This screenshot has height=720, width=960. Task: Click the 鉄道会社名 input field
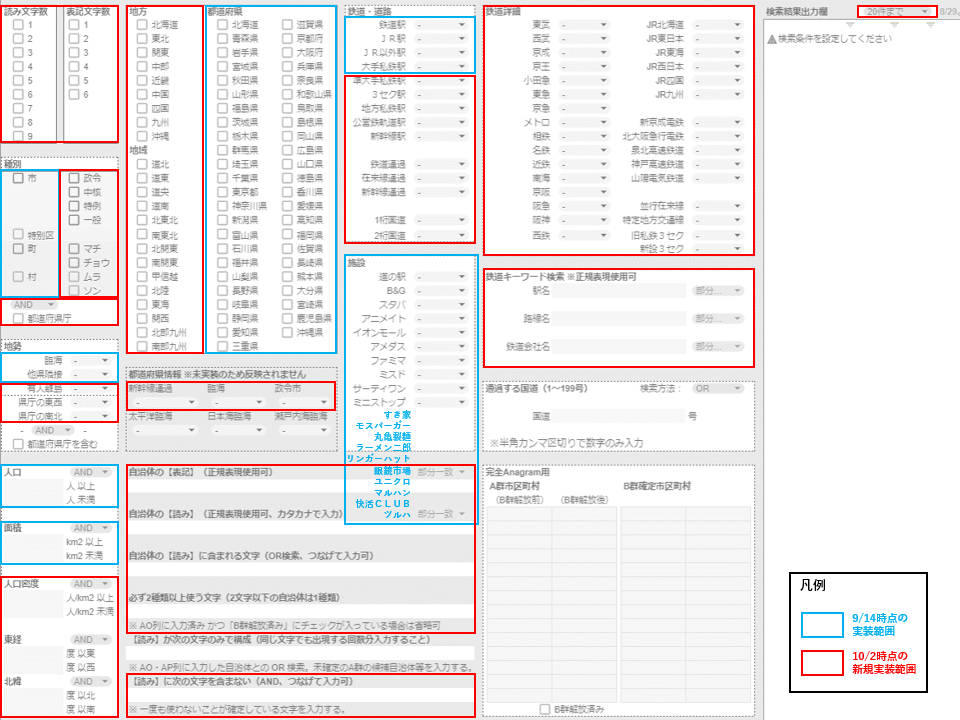(618, 347)
